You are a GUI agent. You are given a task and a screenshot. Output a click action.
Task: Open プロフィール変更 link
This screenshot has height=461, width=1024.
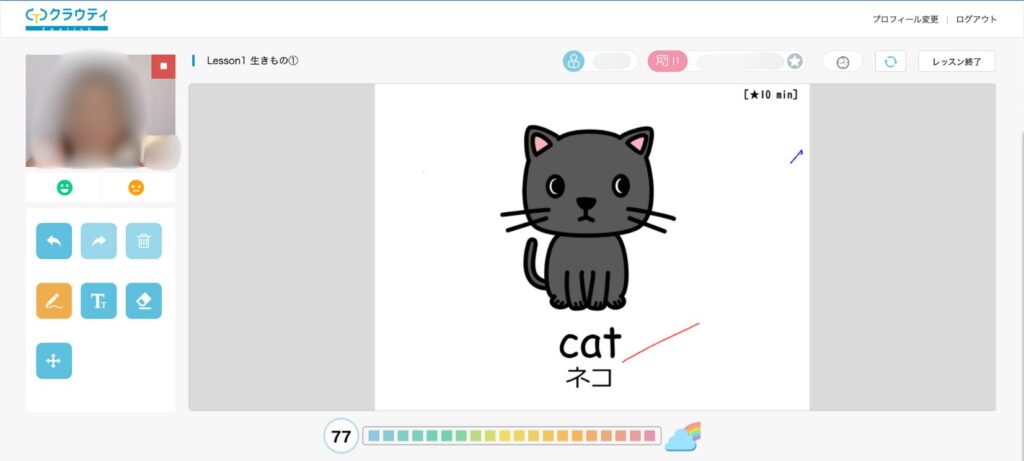tap(905, 19)
